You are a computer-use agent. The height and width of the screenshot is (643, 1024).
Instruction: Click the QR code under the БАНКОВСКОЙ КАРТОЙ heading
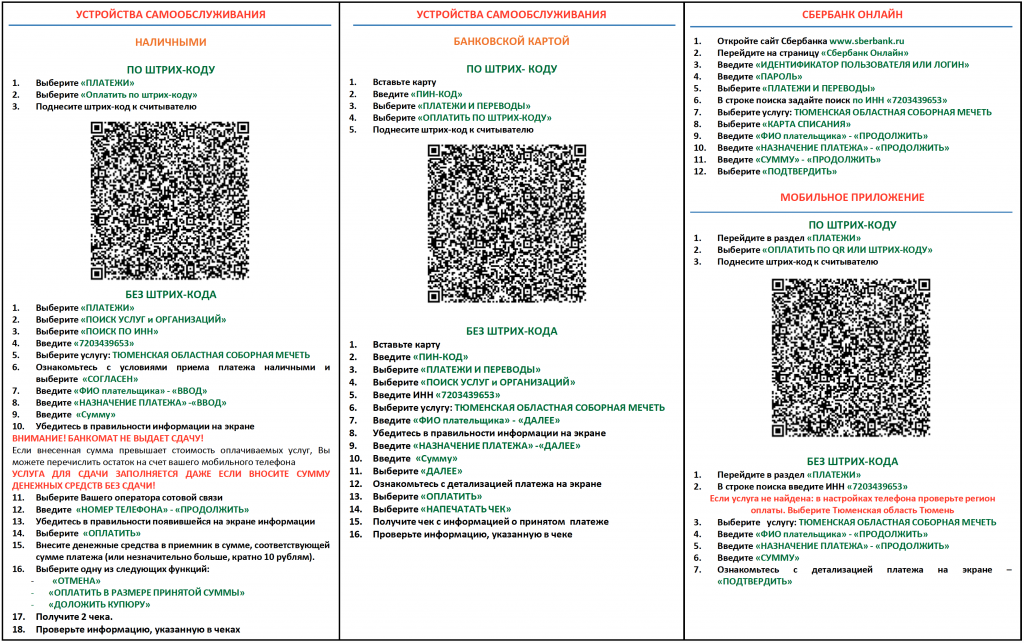coord(507,224)
